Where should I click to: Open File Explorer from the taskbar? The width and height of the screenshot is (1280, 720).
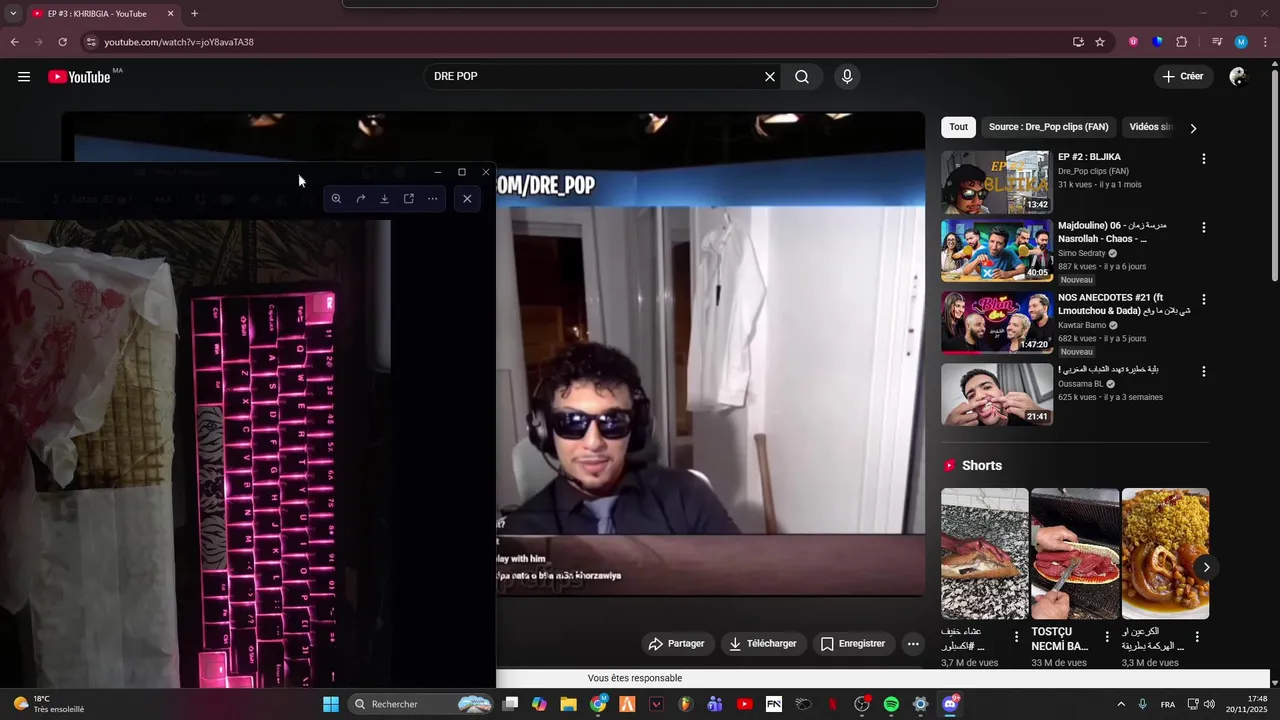(x=568, y=704)
